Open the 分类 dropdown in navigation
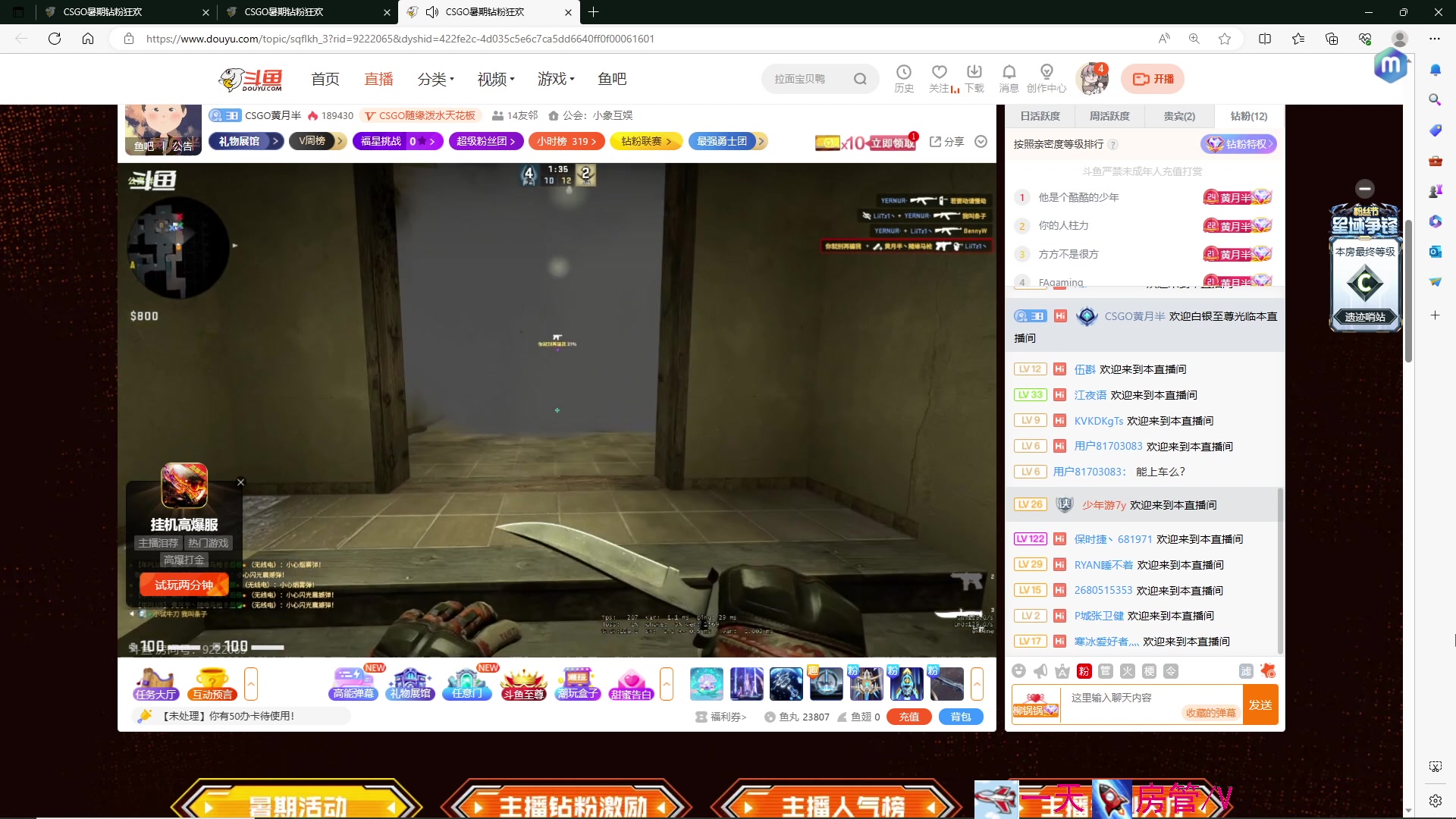Image resolution: width=1456 pixels, height=819 pixels. click(435, 79)
